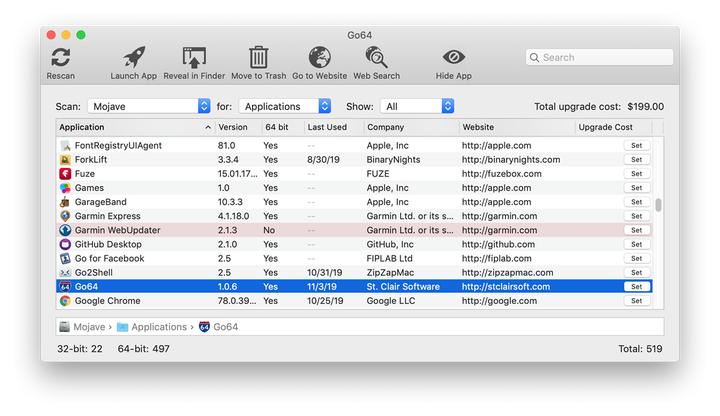Click the http://fuzebox.com website cell
Viewport: 720px width, 416px height.
coord(501,174)
